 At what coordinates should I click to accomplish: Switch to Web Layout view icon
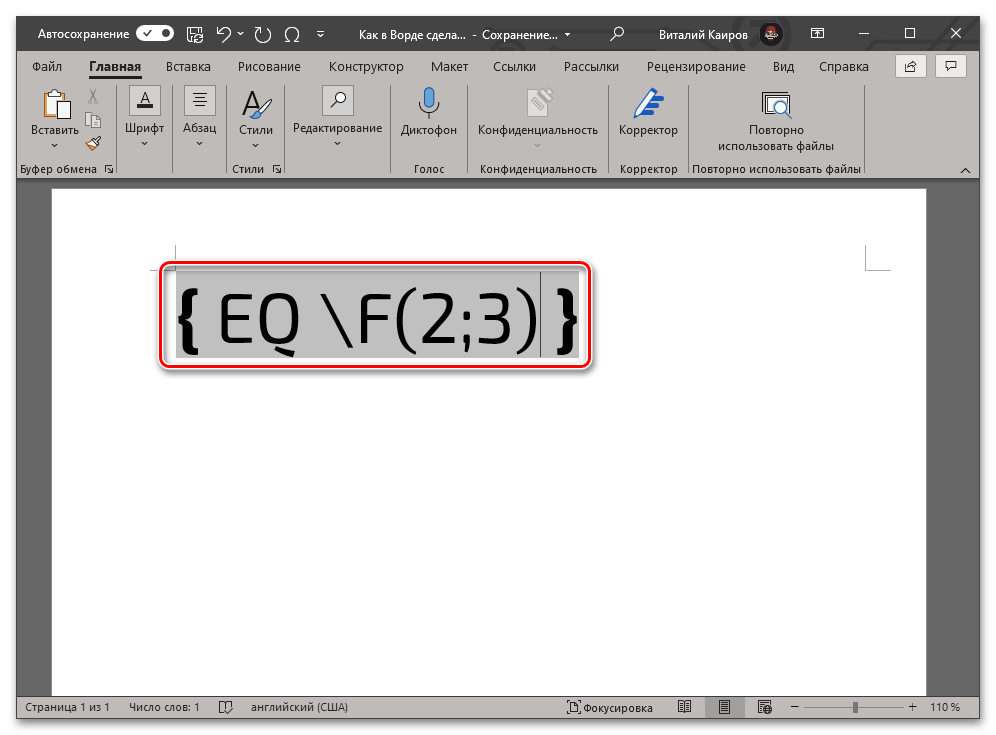(x=765, y=707)
